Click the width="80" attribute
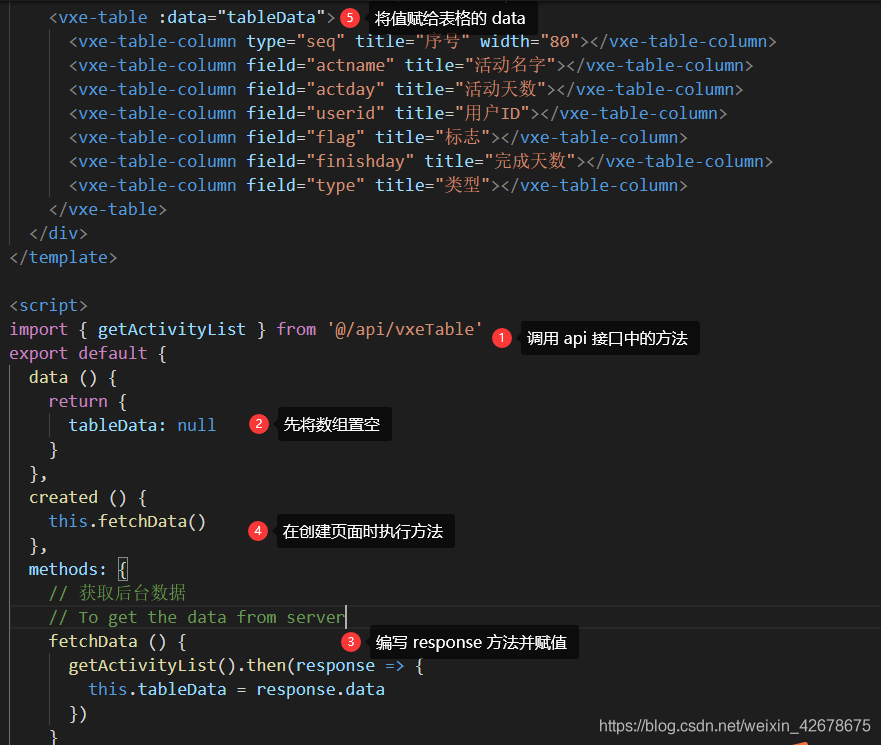 pos(529,42)
